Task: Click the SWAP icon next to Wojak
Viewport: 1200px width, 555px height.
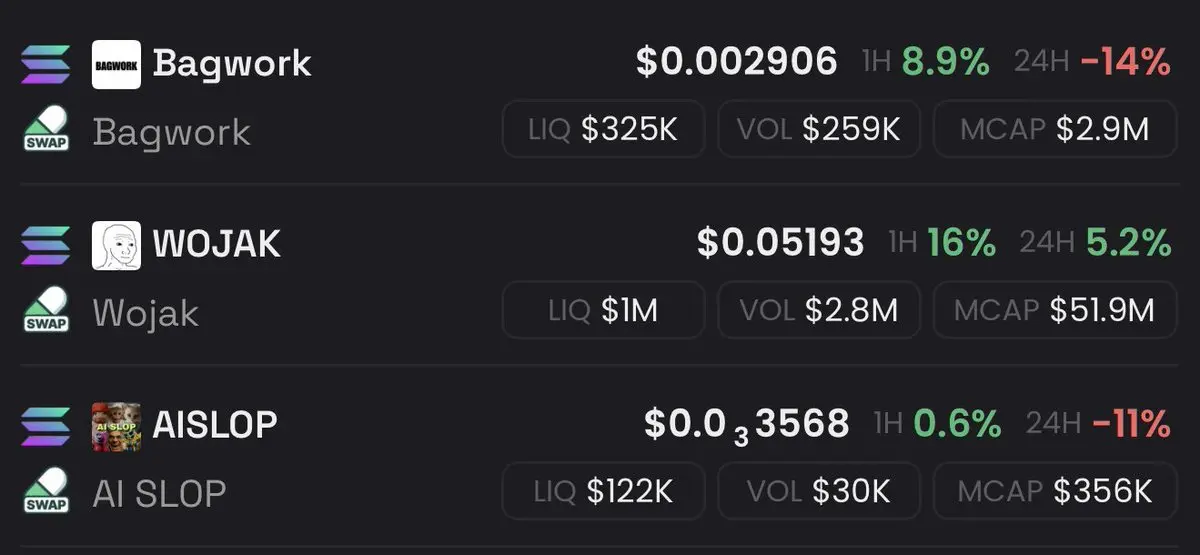Action: (x=46, y=310)
